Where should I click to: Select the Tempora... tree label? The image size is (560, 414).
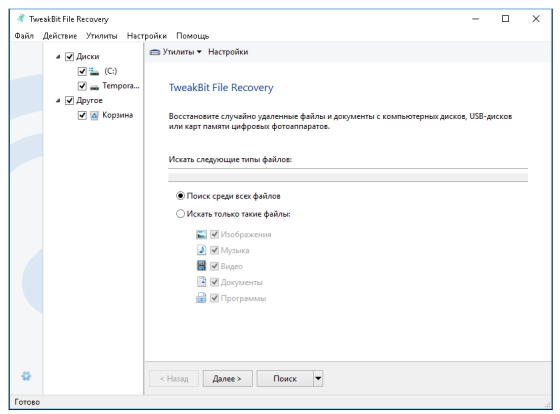pyautogui.click(x=121, y=86)
